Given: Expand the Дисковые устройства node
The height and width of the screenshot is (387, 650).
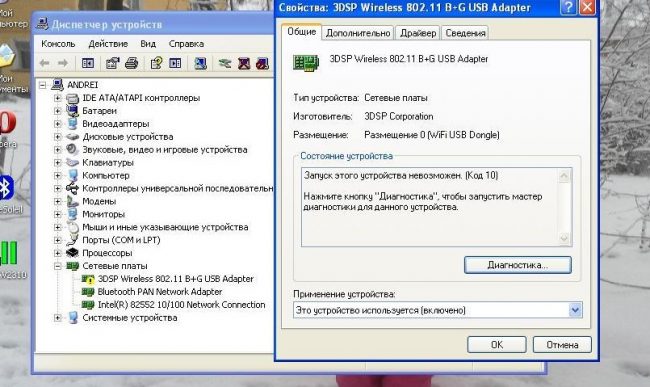Looking at the screenshot, I should coord(58,137).
